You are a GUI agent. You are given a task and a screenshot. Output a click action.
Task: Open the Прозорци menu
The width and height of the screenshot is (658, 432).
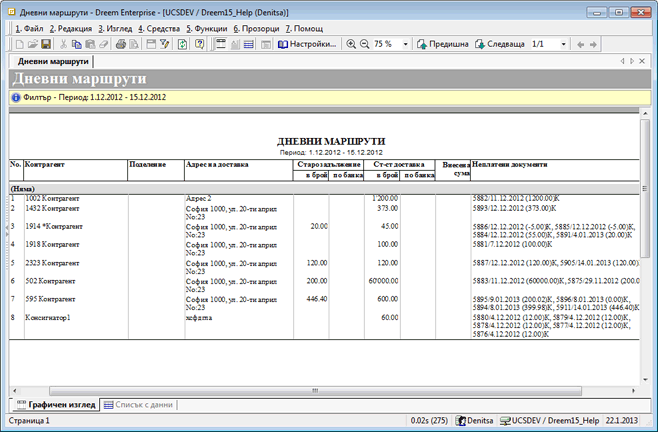pos(256,29)
